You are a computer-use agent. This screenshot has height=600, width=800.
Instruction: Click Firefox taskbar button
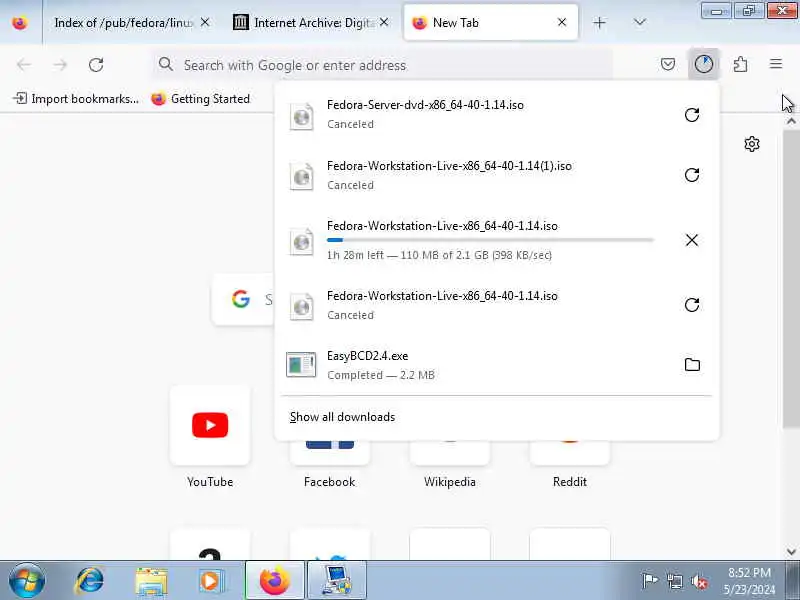(x=275, y=581)
